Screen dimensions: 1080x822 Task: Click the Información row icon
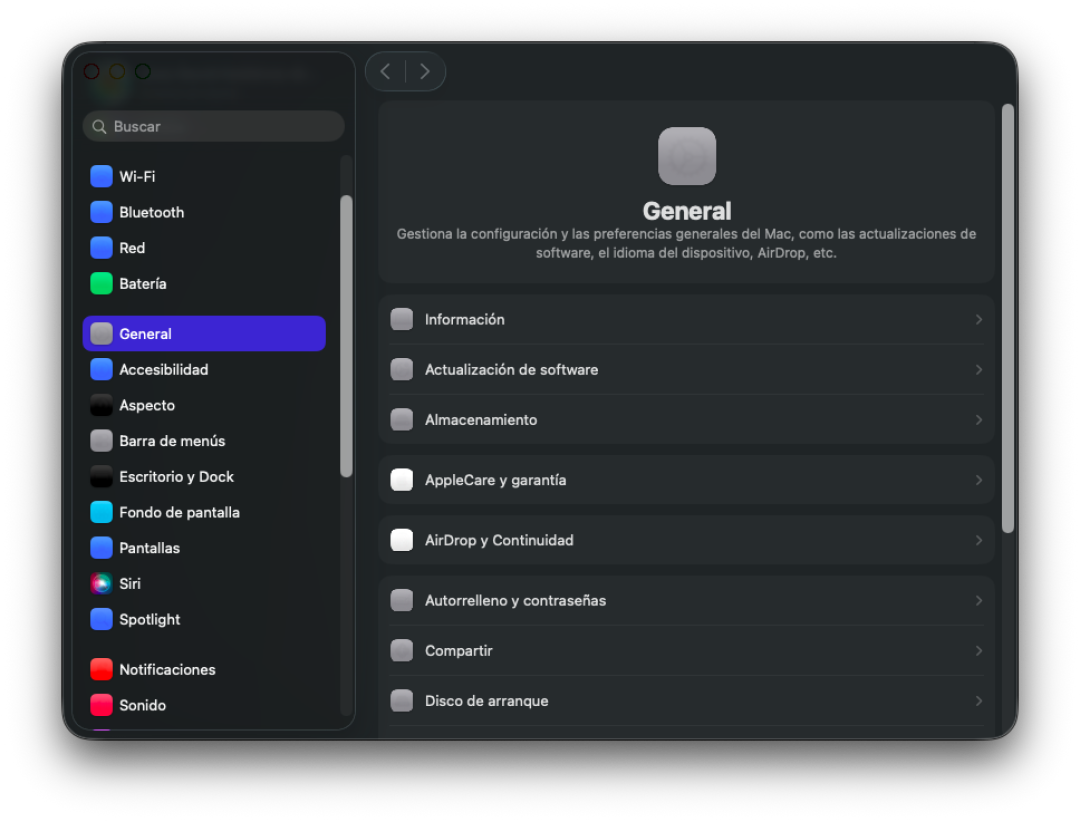(402, 320)
